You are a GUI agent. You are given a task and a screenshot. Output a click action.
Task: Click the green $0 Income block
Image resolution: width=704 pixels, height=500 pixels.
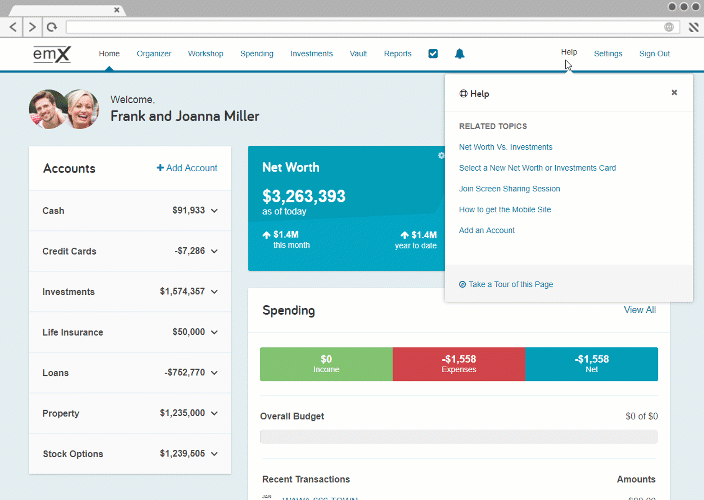tap(326, 364)
